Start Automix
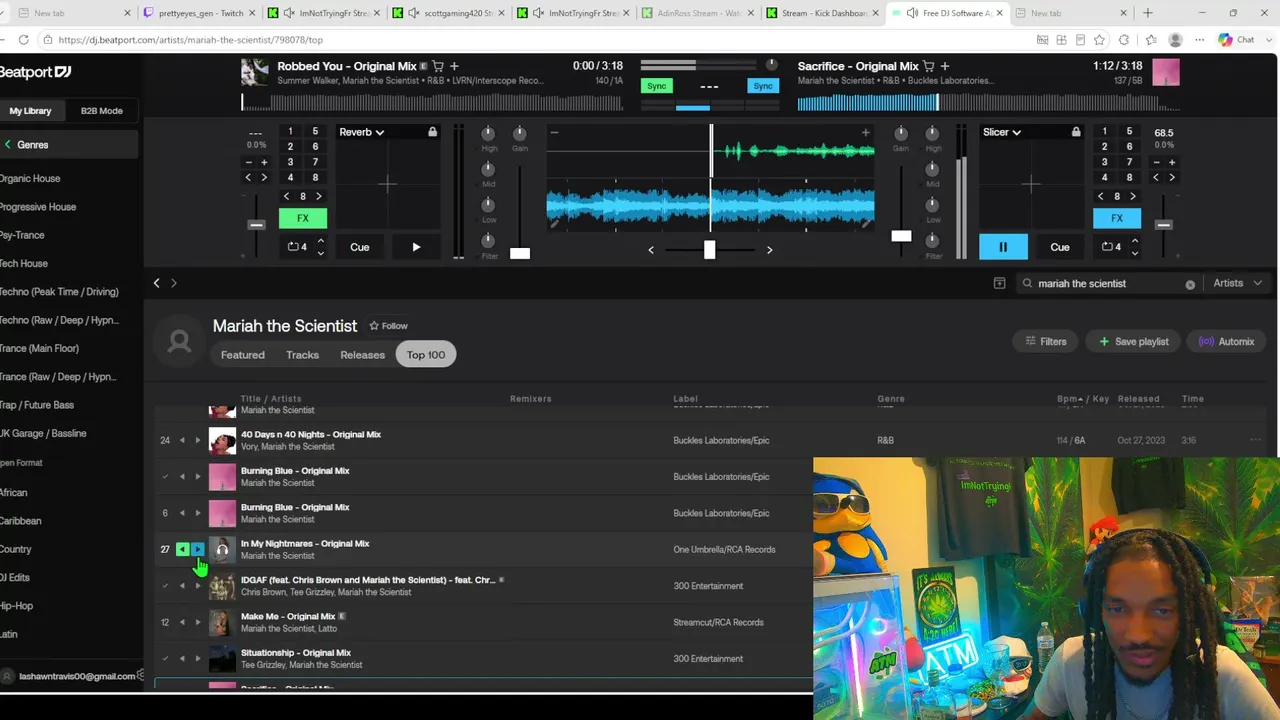The width and height of the screenshot is (1280, 720). pos(1227,342)
